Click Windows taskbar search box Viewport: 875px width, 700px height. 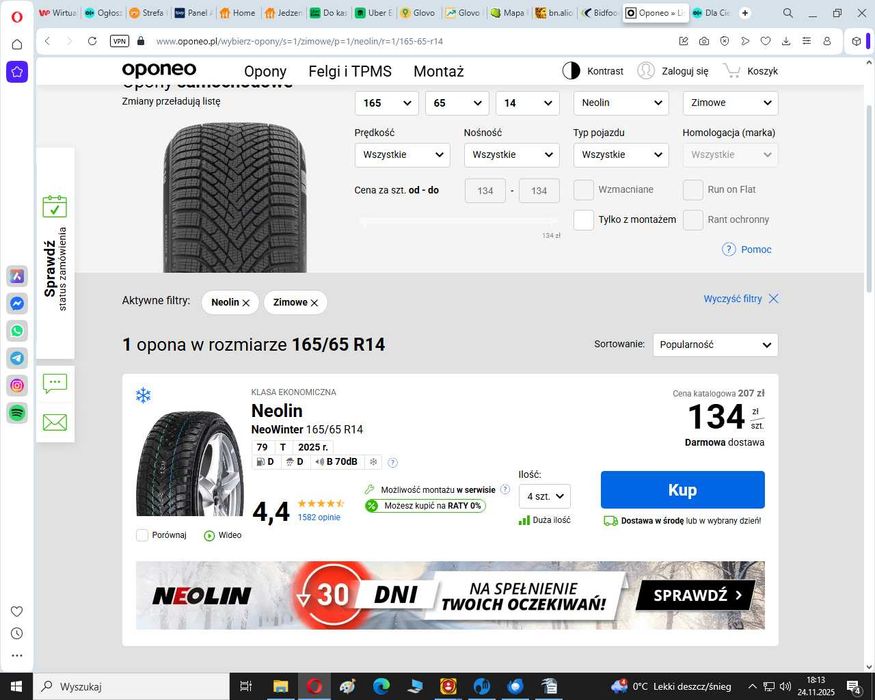(x=132, y=687)
